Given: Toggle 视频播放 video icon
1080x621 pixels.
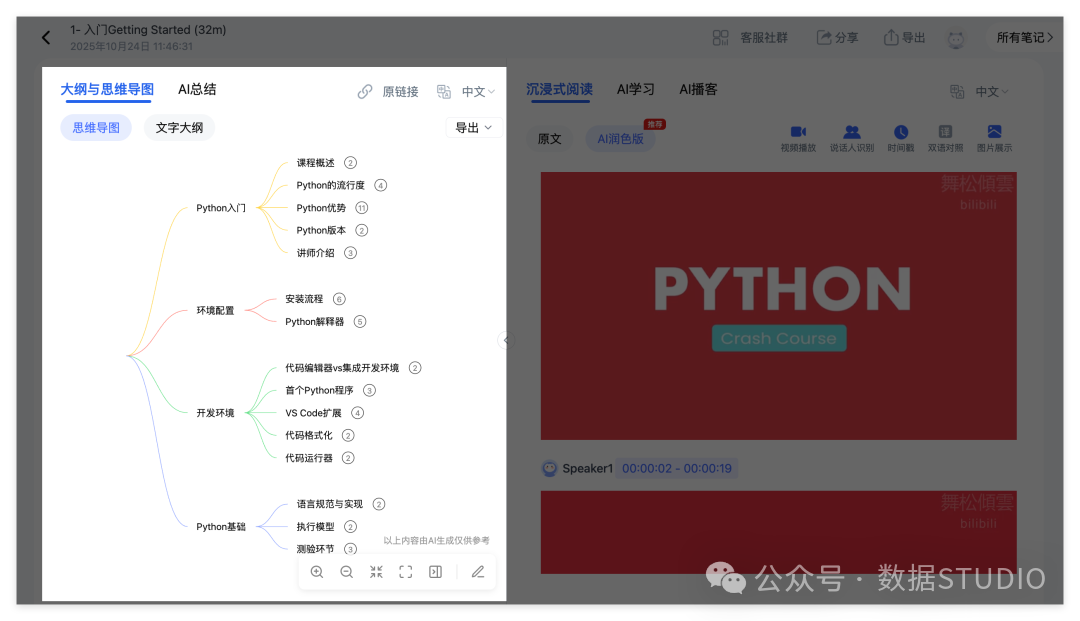Looking at the screenshot, I should 798,138.
